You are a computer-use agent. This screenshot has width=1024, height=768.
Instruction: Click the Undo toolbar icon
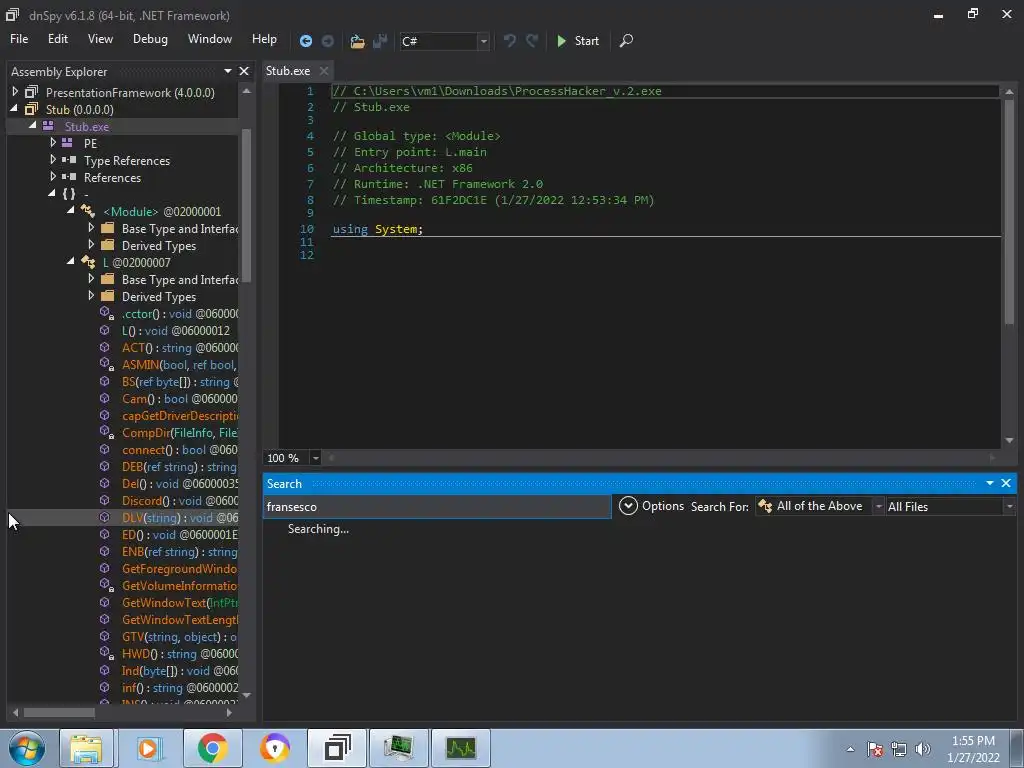tap(510, 41)
